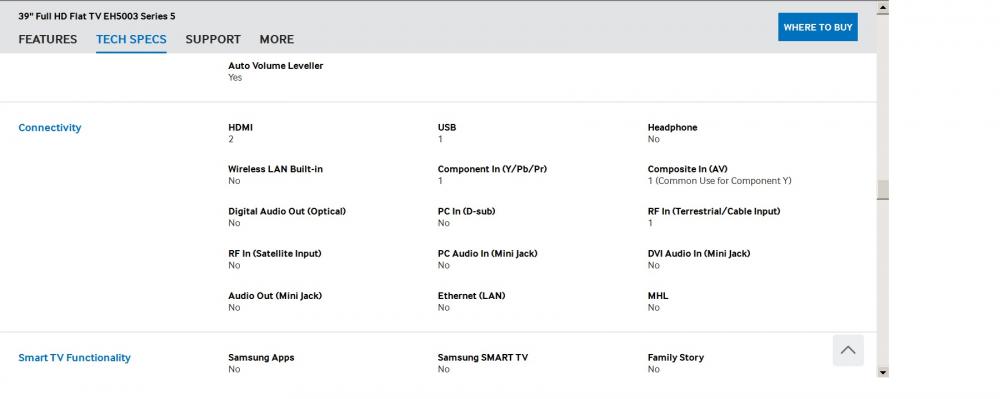The image size is (1000, 399).
Task: Click the HDMI spec label
Action: 240,127
